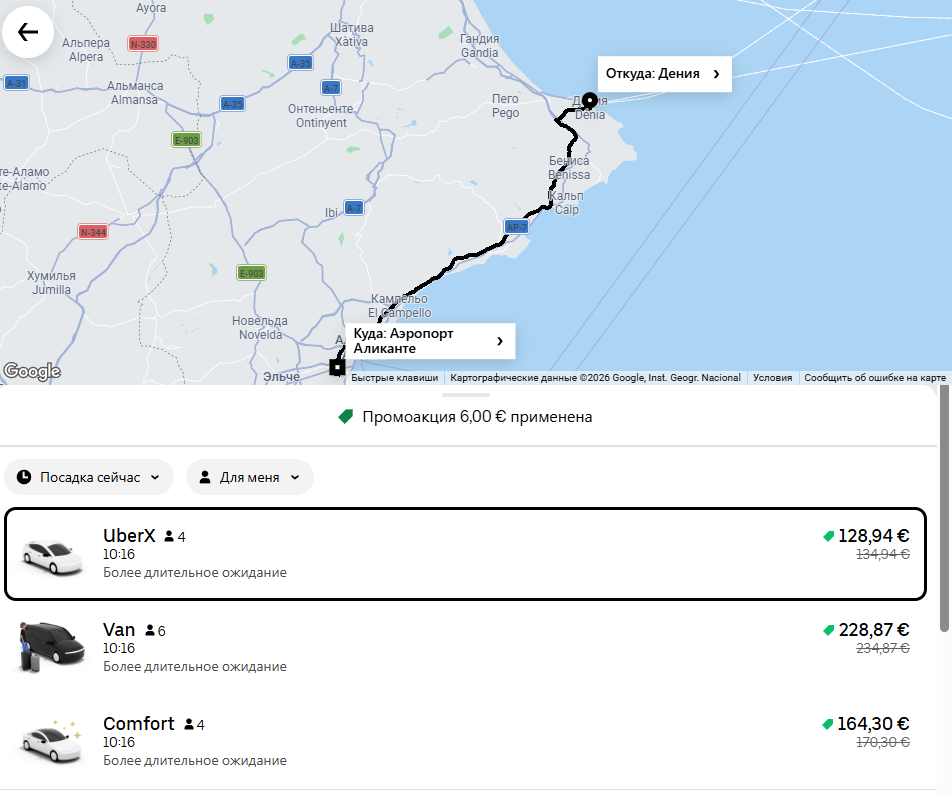
Task: Open 'Посадка сейчас' pickup time dropdown
Action: 89,477
